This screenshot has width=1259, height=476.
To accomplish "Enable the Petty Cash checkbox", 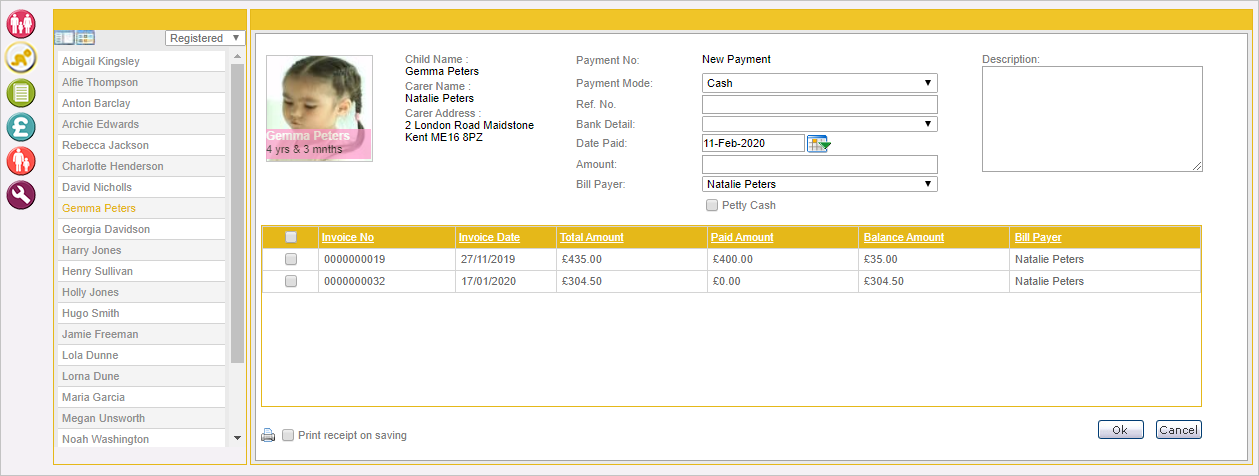I will point(712,205).
